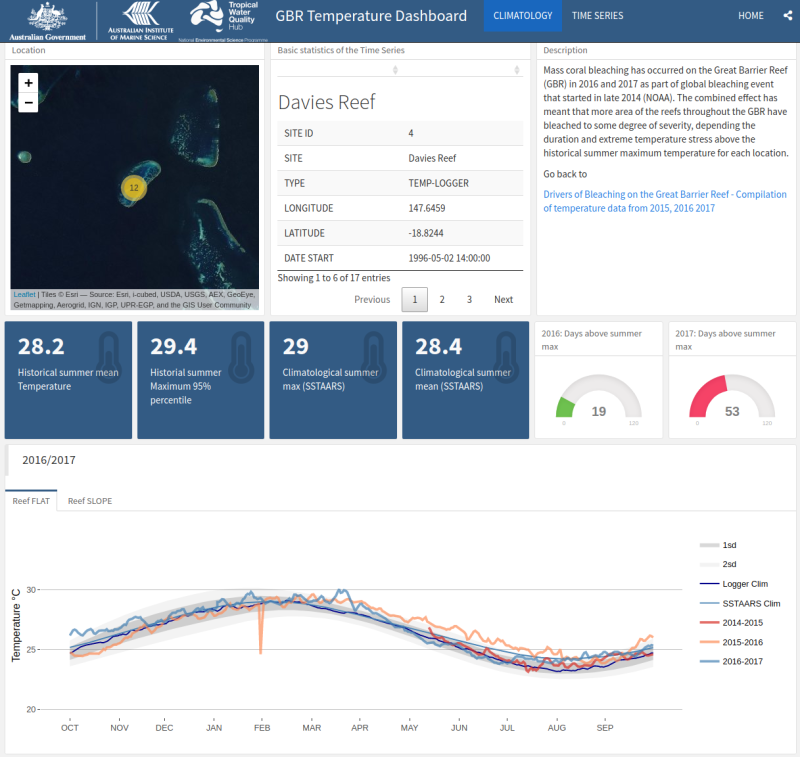The width and height of the screenshot is (800, 757).
Task: Click the latitude value -18.8244
Action: (x=426, y=233)
